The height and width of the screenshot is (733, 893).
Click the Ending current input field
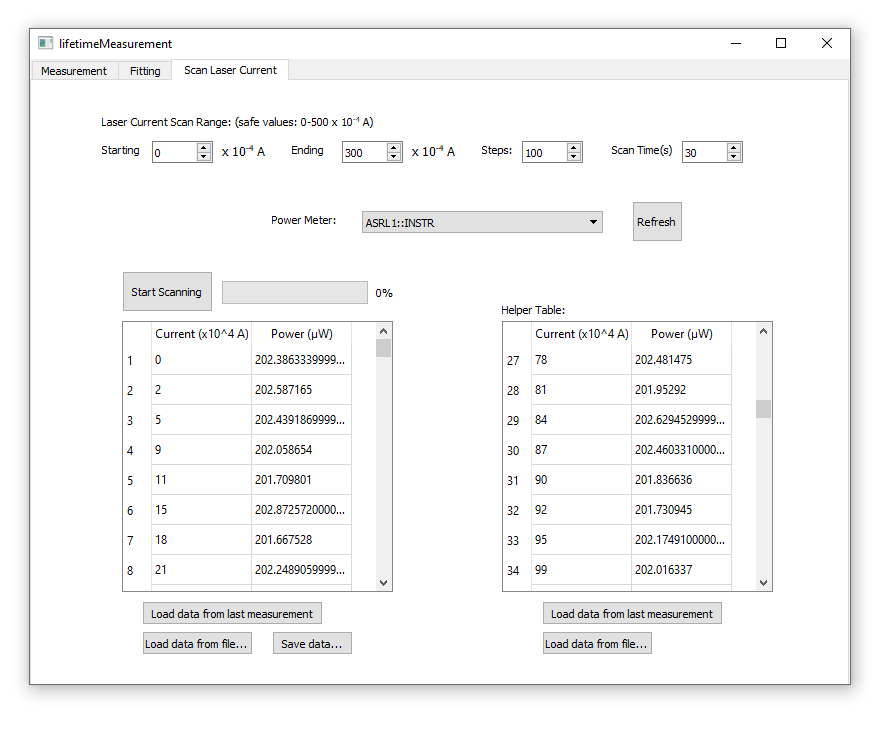point(364,153)
